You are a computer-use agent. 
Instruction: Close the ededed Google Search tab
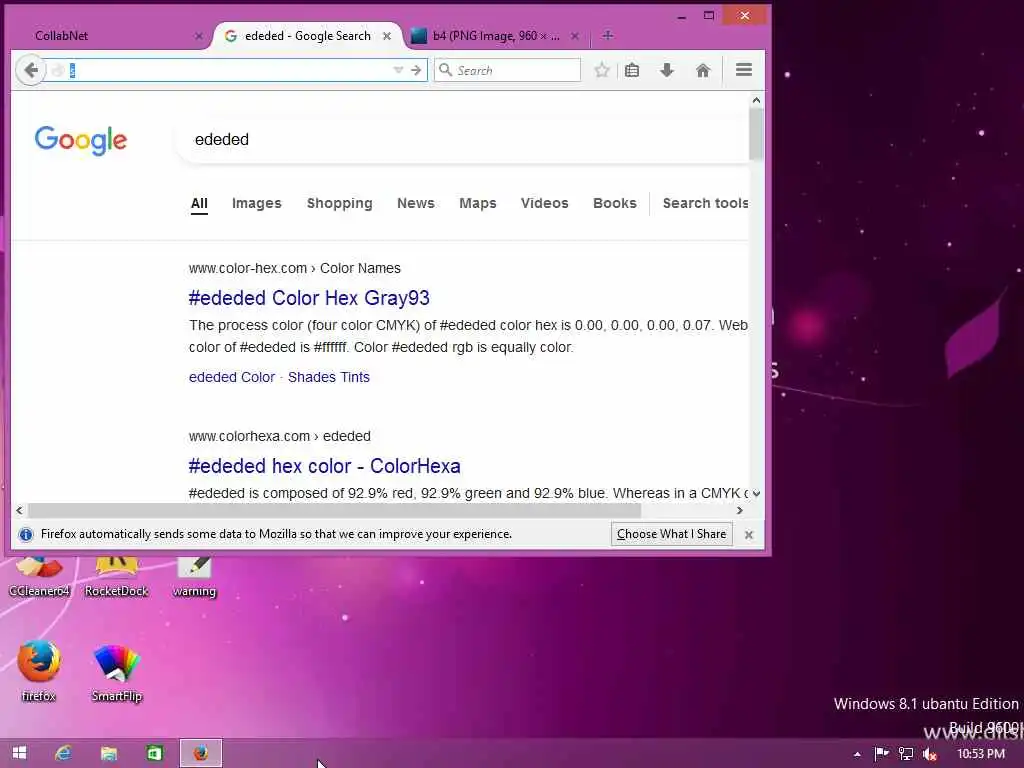(387, 37)
